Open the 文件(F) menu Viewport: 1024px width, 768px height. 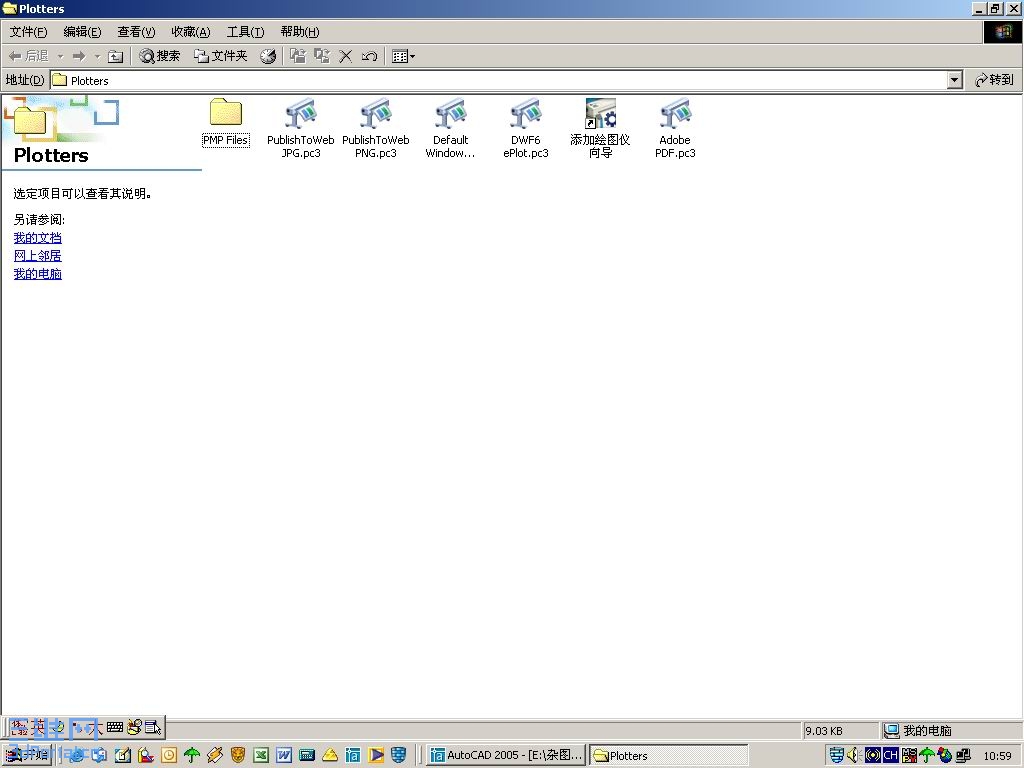28,32
